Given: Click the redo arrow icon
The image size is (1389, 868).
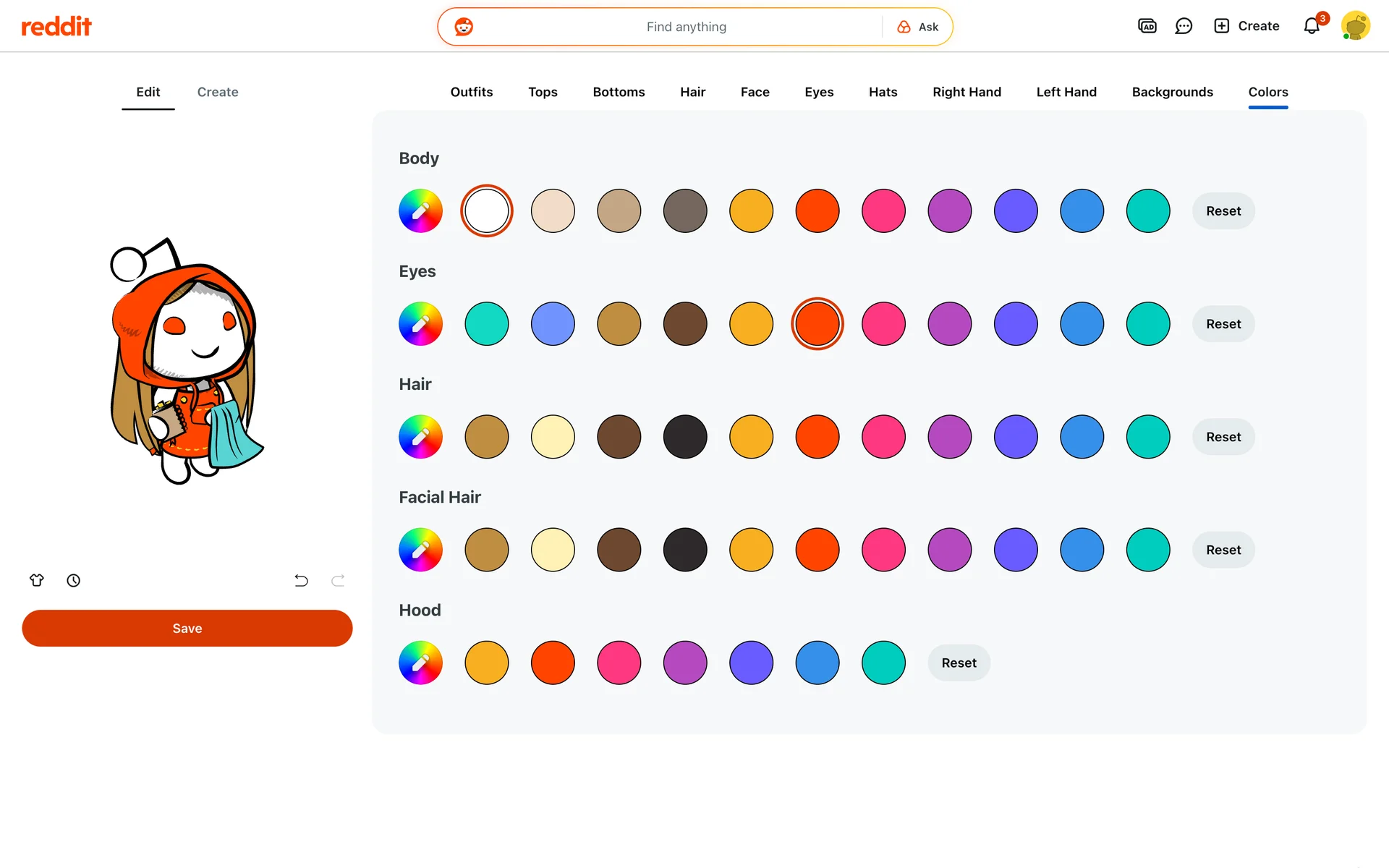Looking at the screenshot, I should (x=338, y=580).
